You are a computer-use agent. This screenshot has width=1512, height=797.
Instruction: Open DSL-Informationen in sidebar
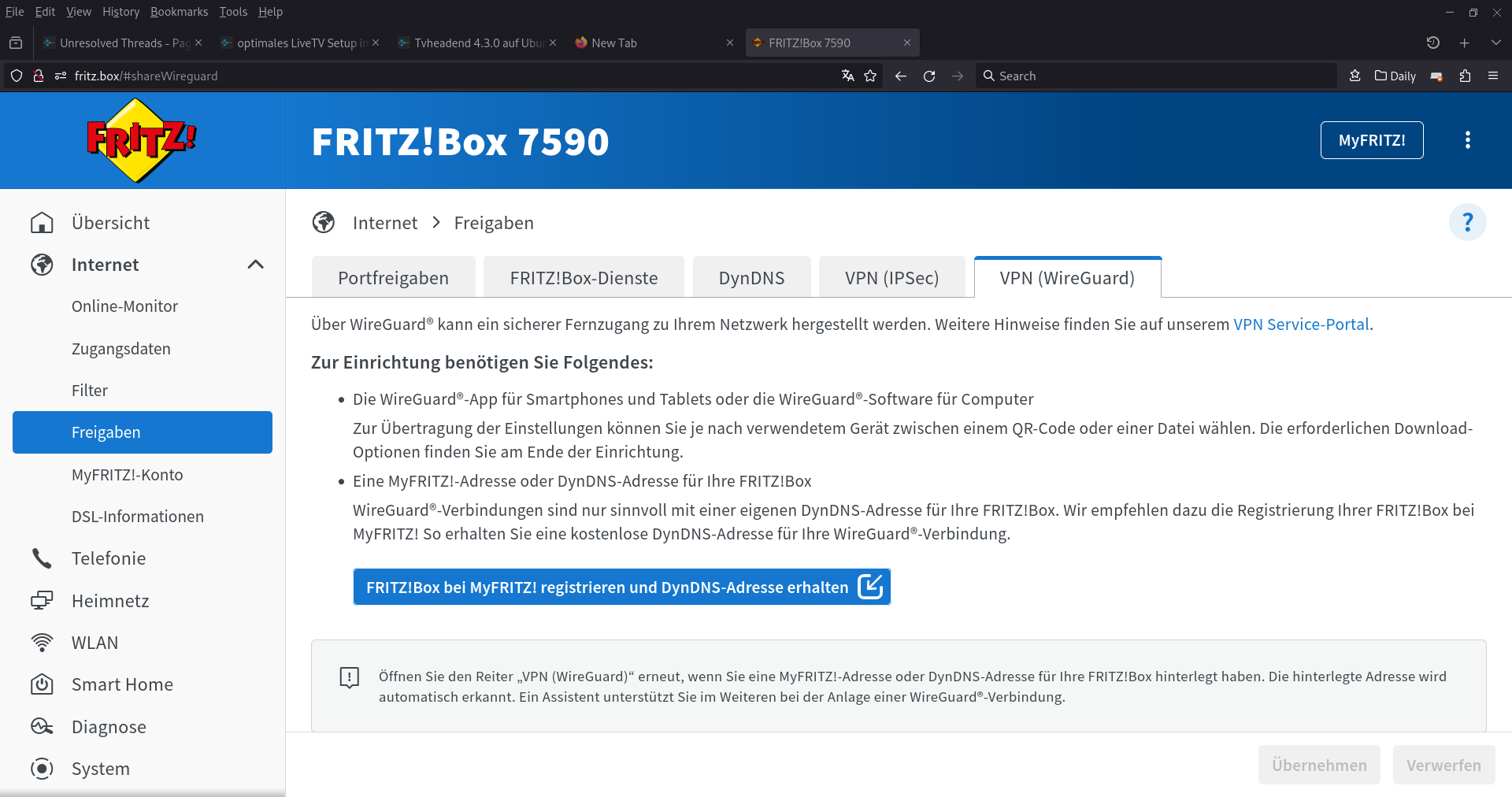pos(143,517)
